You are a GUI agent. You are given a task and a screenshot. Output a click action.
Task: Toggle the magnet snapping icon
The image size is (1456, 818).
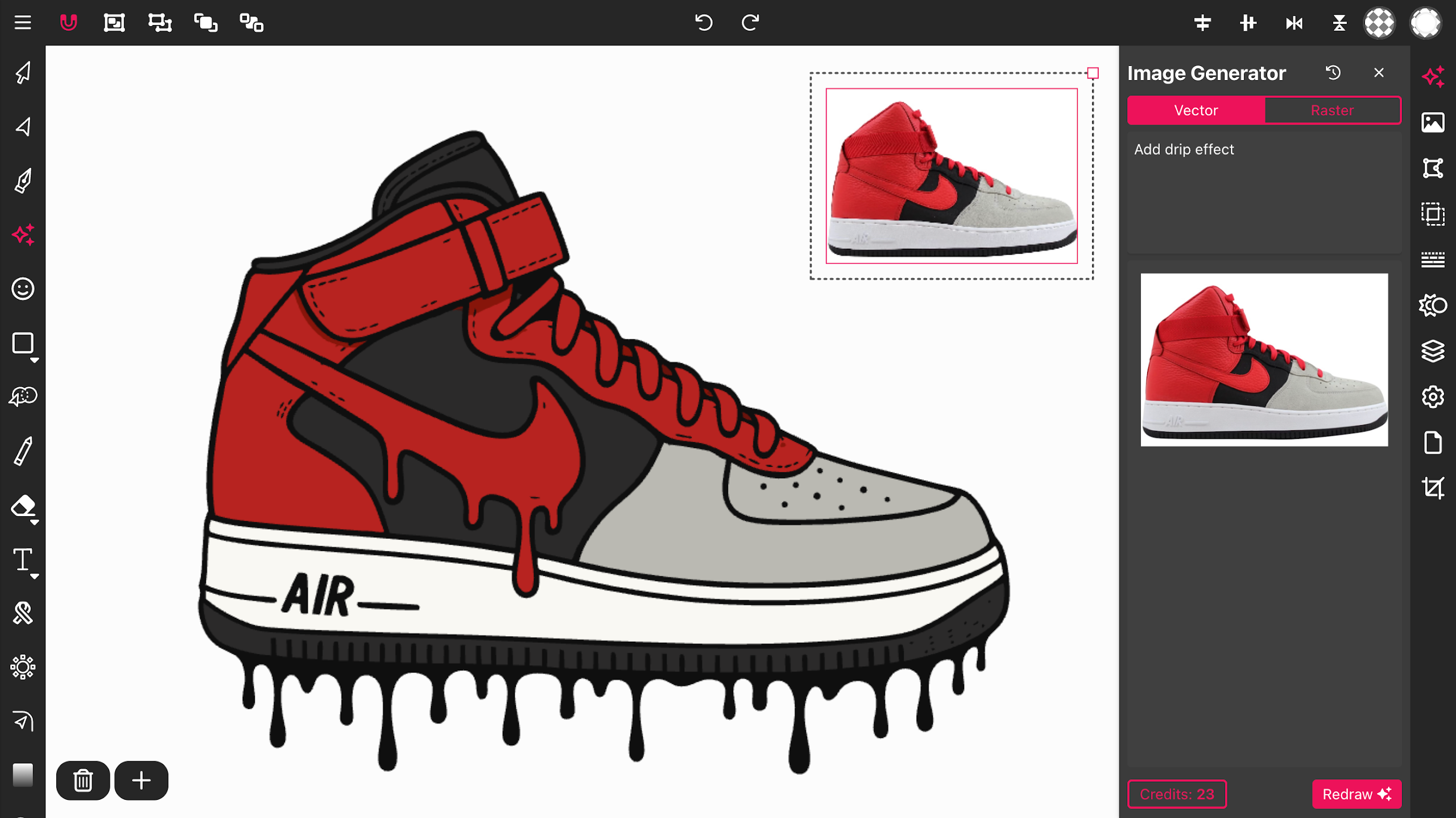click(68, 23)
